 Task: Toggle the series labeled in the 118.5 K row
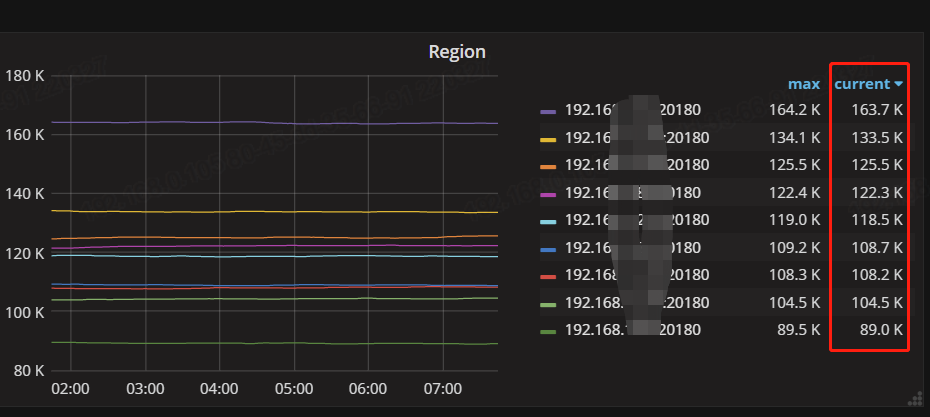[637, 220]
